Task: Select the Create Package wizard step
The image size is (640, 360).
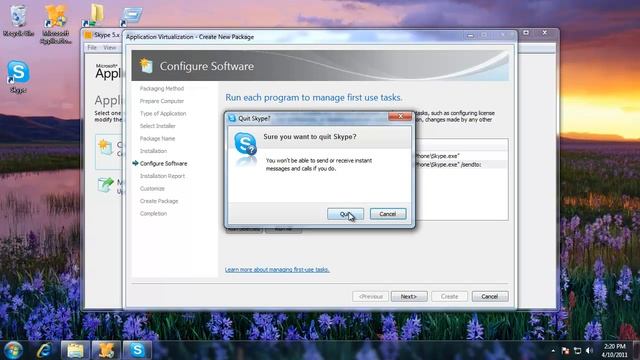Action: point(159,201)
